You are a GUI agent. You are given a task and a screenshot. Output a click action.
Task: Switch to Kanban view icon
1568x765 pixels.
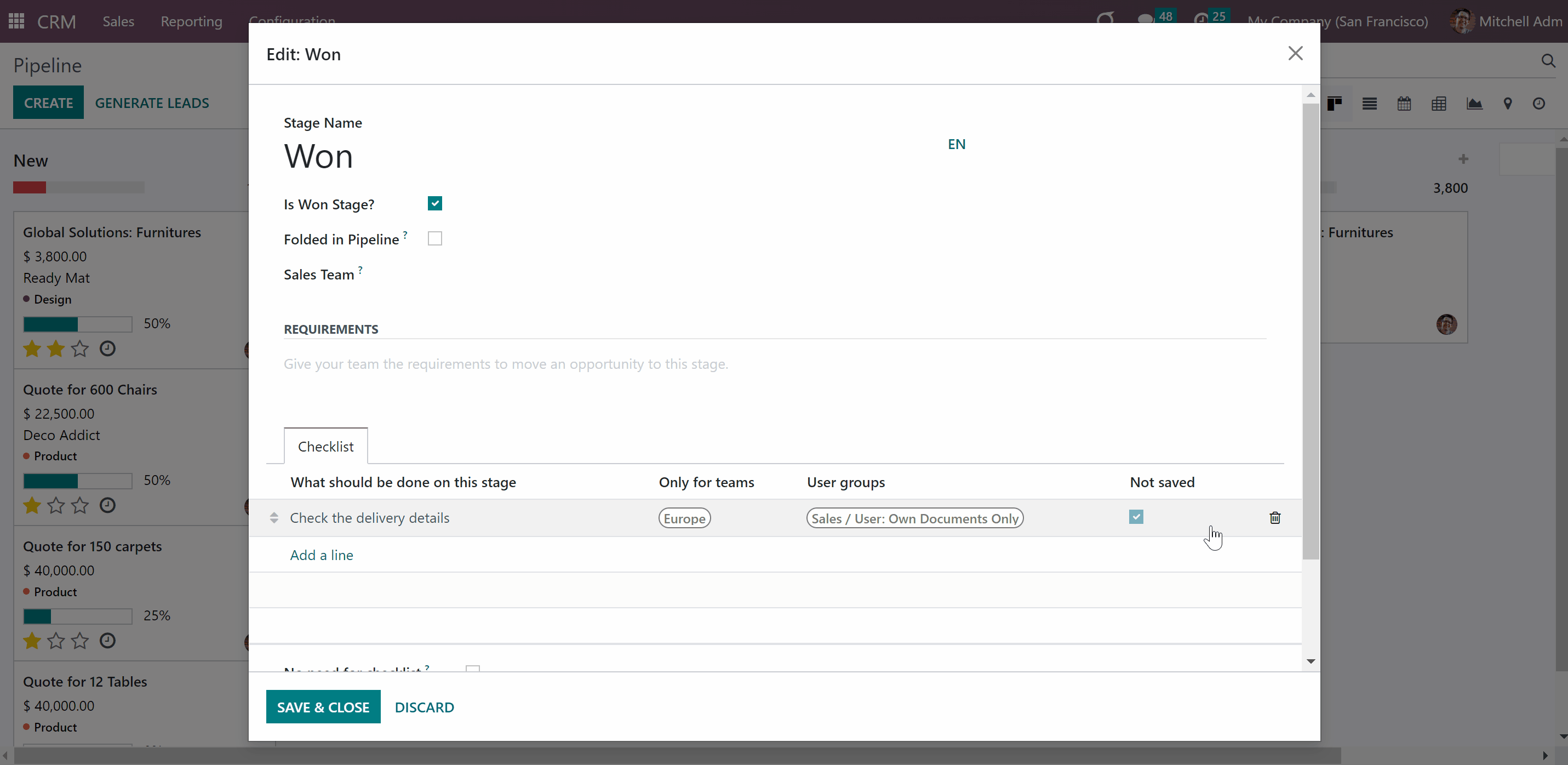coord(1334,104)
